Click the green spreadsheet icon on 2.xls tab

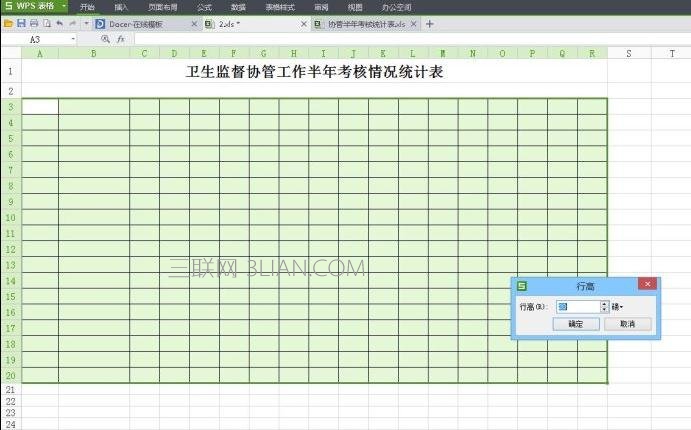209,24
